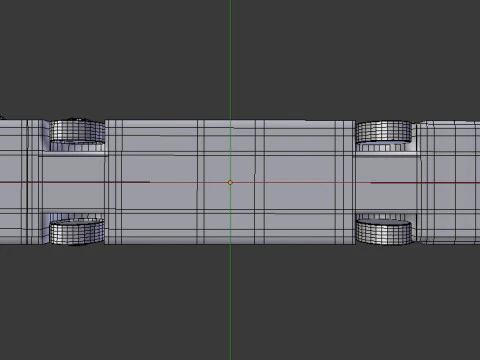Select the lower-right wheel cylinder mesh
The height and width of the screenshot is (360, 480).
[383, 232]
